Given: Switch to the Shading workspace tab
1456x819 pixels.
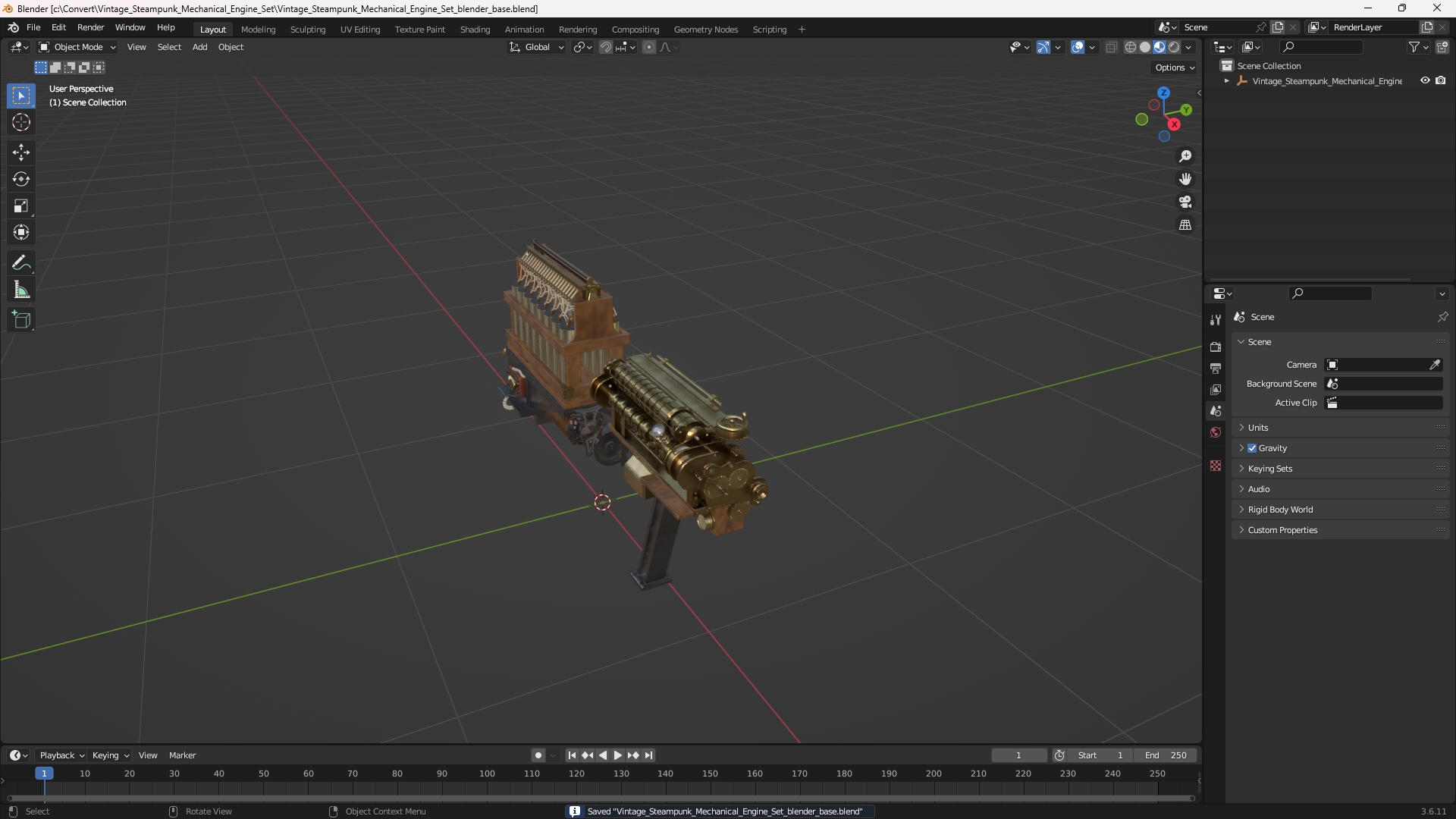Looking at the screenshot, I should point(475,30).
